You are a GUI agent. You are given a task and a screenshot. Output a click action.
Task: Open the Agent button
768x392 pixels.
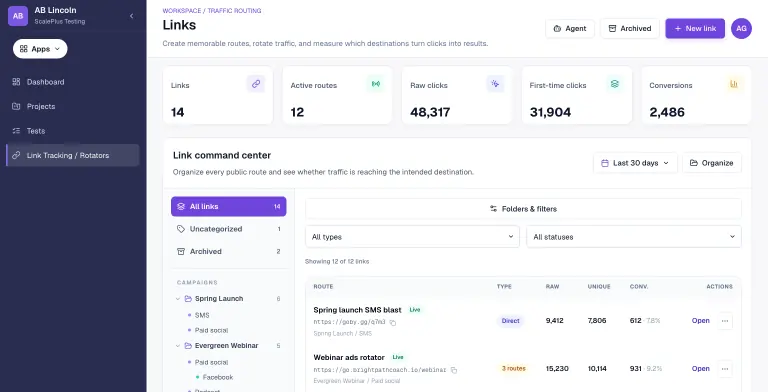(570, 28)
